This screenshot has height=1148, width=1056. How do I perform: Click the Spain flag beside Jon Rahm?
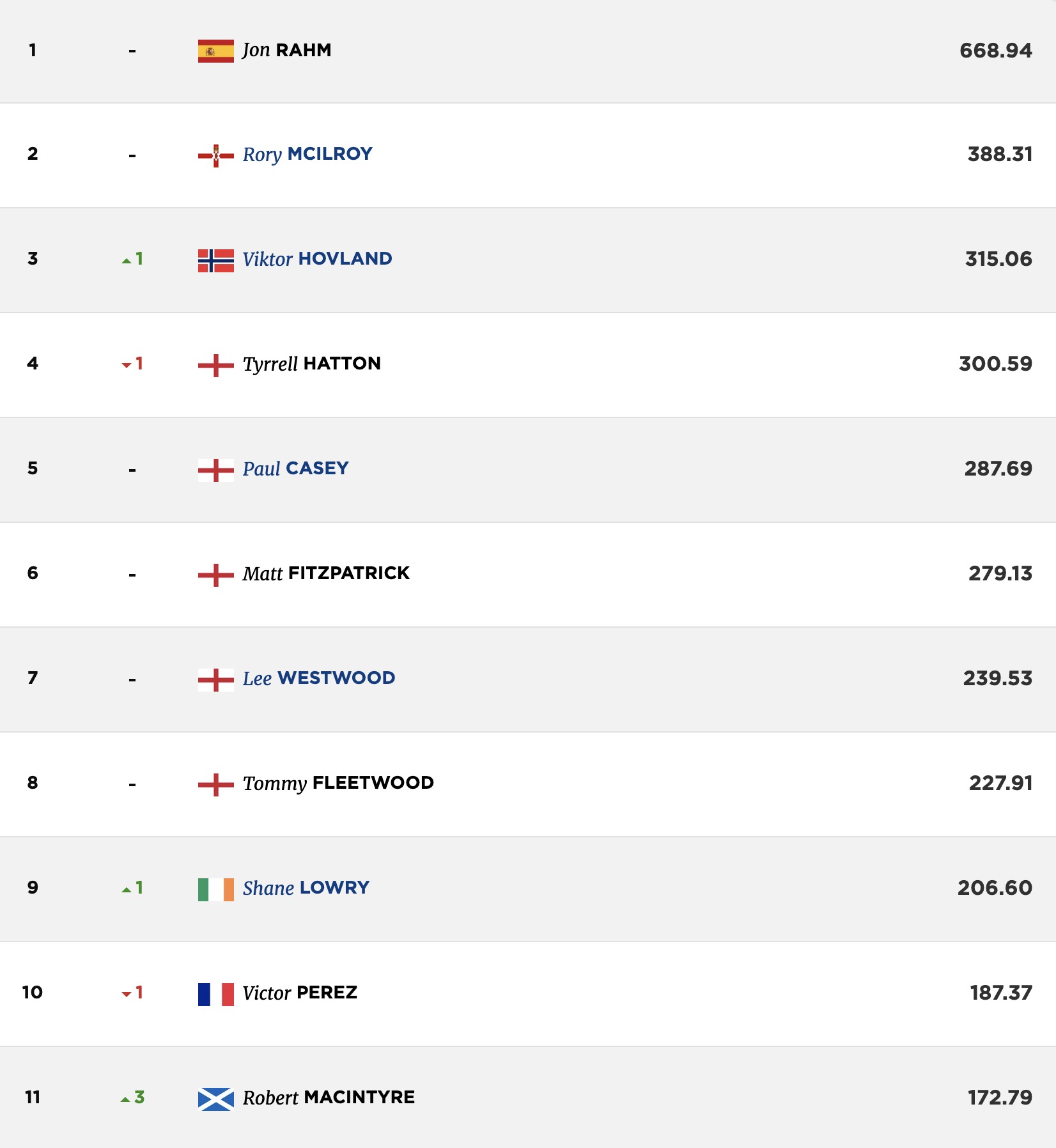point(216,50)
